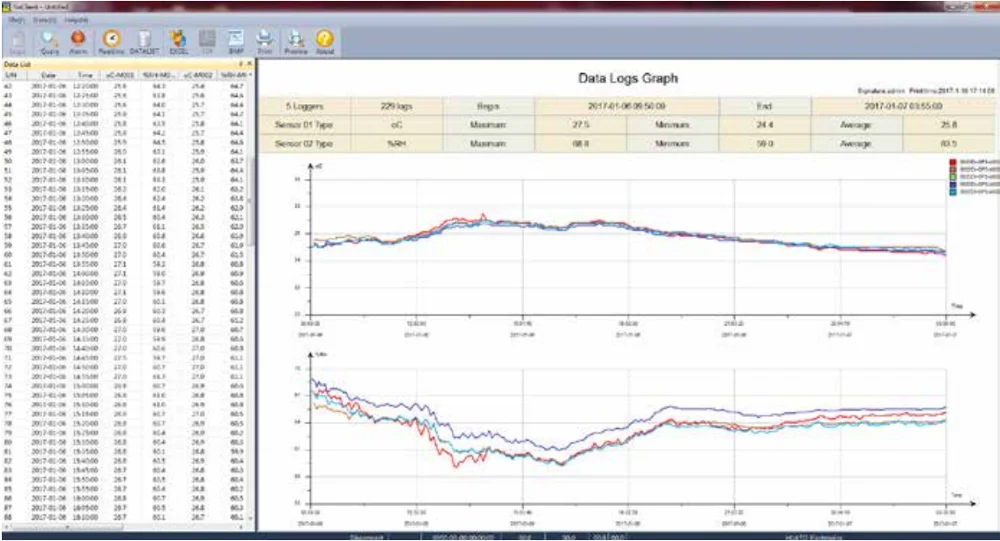Click the Data List scroll-down arrow

pos(251,519)
